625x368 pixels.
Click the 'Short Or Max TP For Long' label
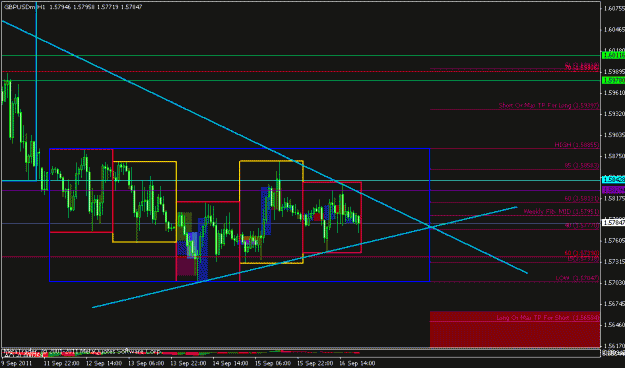(548, 106)
